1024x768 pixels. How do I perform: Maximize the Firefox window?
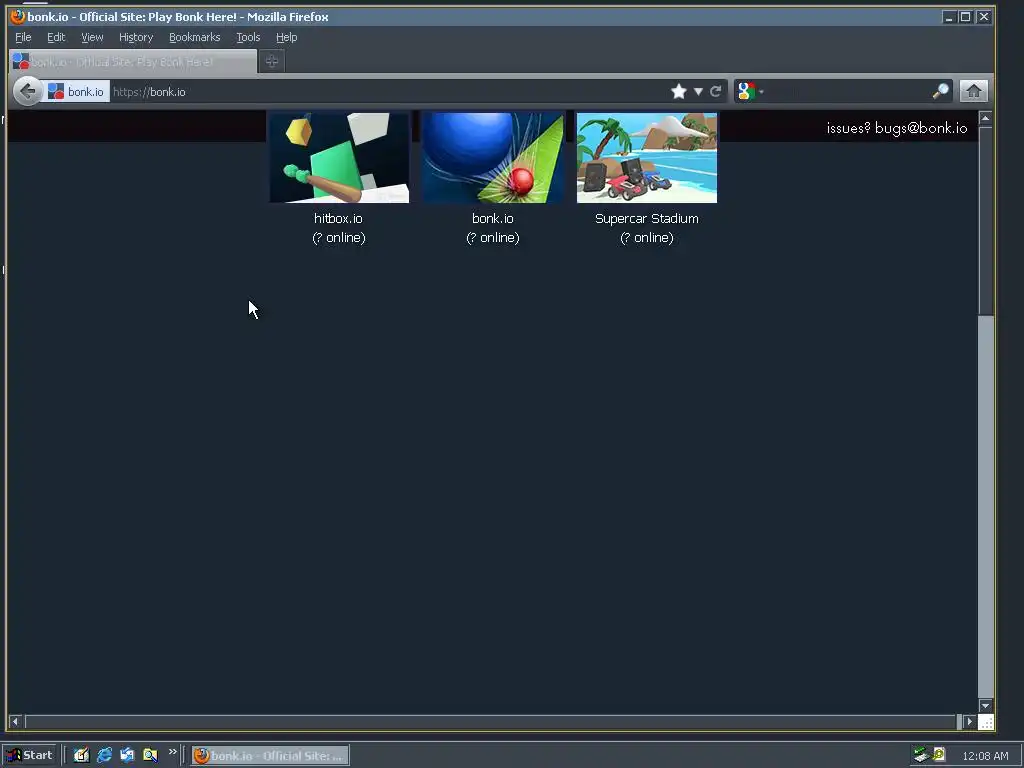click(x=965, y=17)
